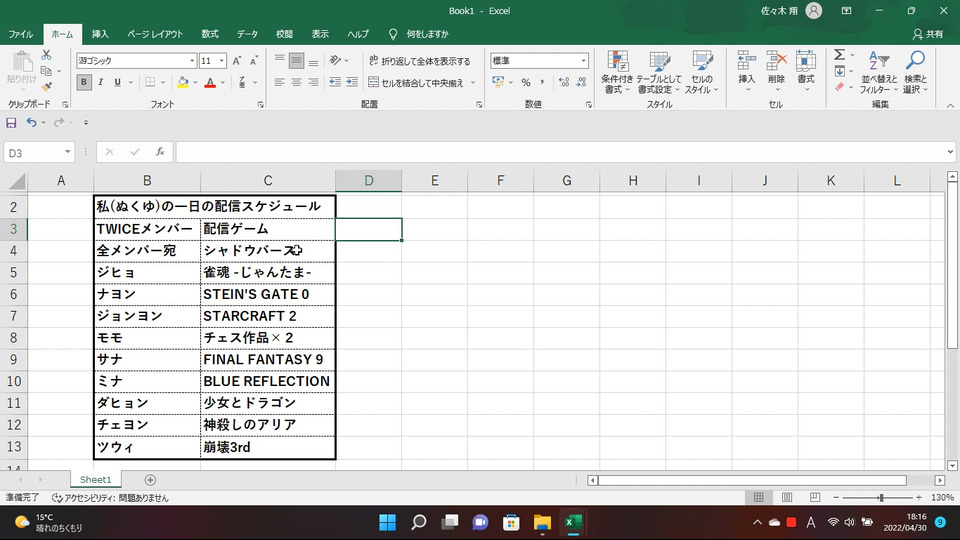Screen dimensions: 960x540
Task: Switch to the 表示 tab
Action: tap(320, 34)
